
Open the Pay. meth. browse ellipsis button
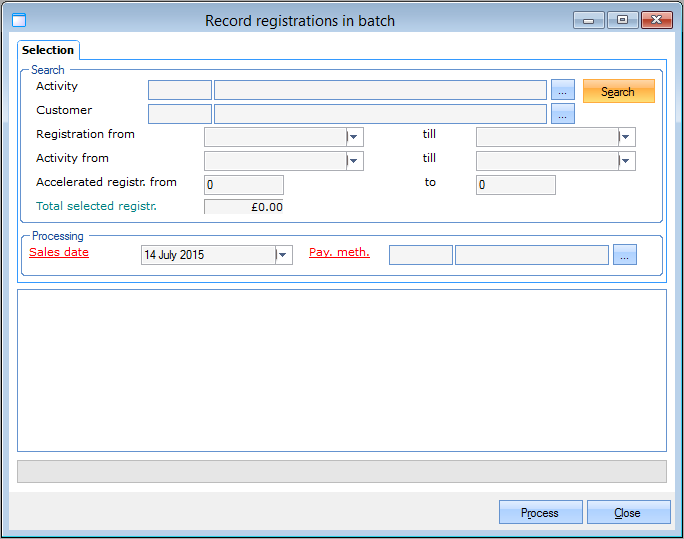click(625, 255)
